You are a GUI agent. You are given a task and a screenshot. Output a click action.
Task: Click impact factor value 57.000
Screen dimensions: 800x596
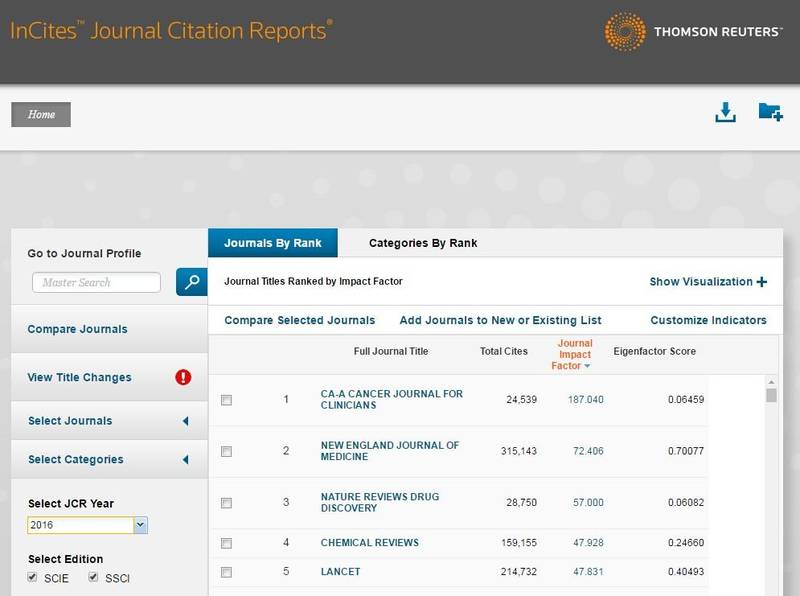point(588,503)
